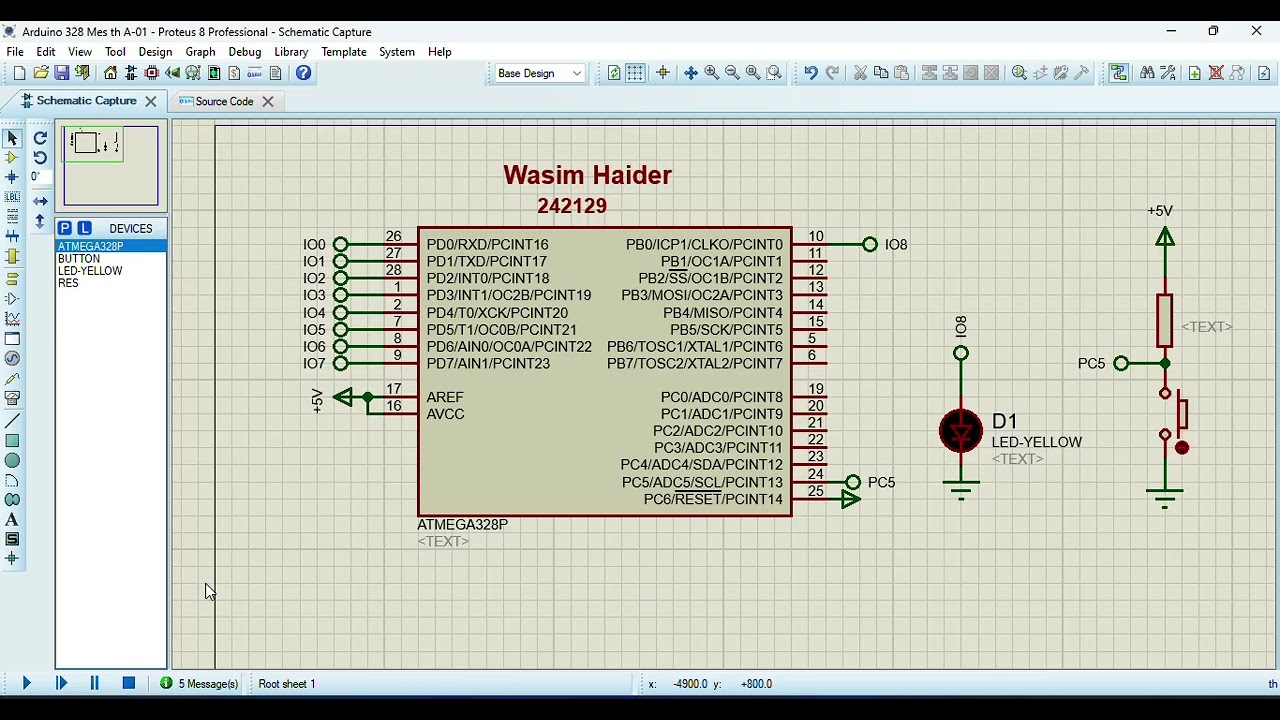Open the Help question mark icon

pyautogui.click(x=304, y=73)
